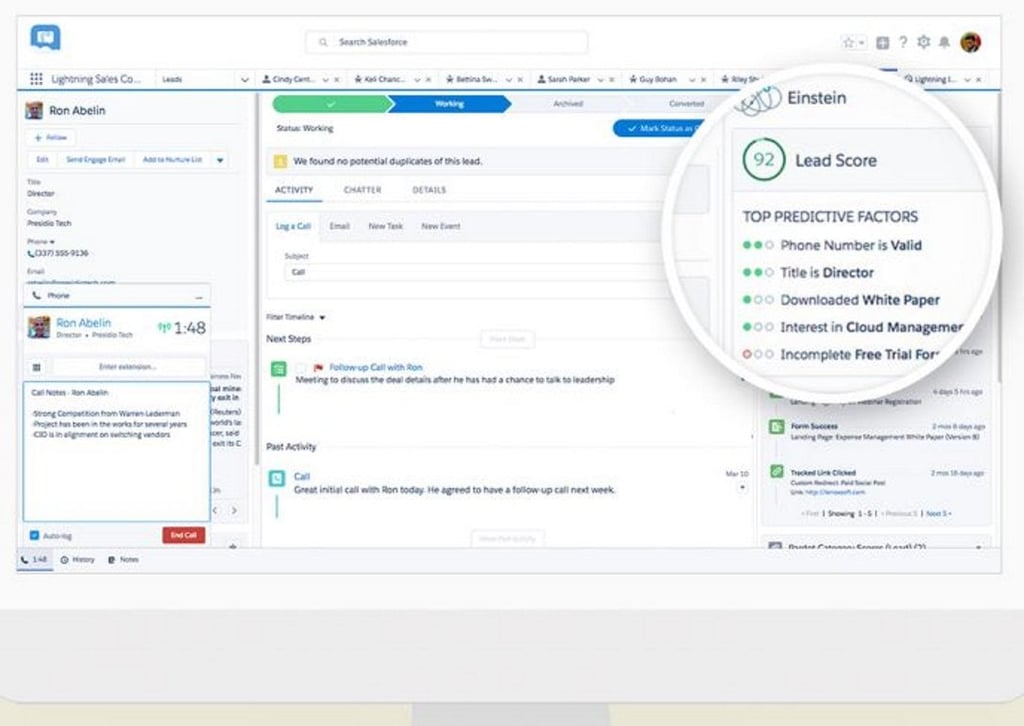Click the 92 Lead Score circle
This screenshot has height=726, width=1024.
pos(763,159)
